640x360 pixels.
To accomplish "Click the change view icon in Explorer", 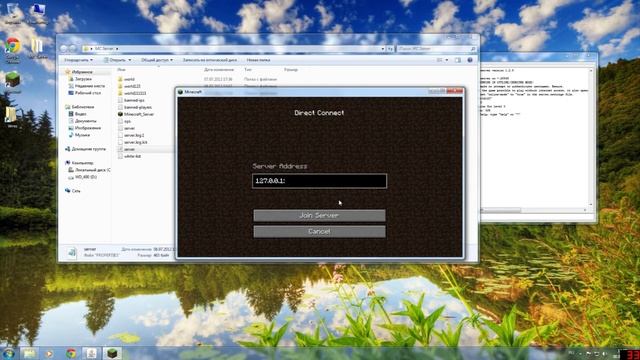I will (x=440, y=60).
